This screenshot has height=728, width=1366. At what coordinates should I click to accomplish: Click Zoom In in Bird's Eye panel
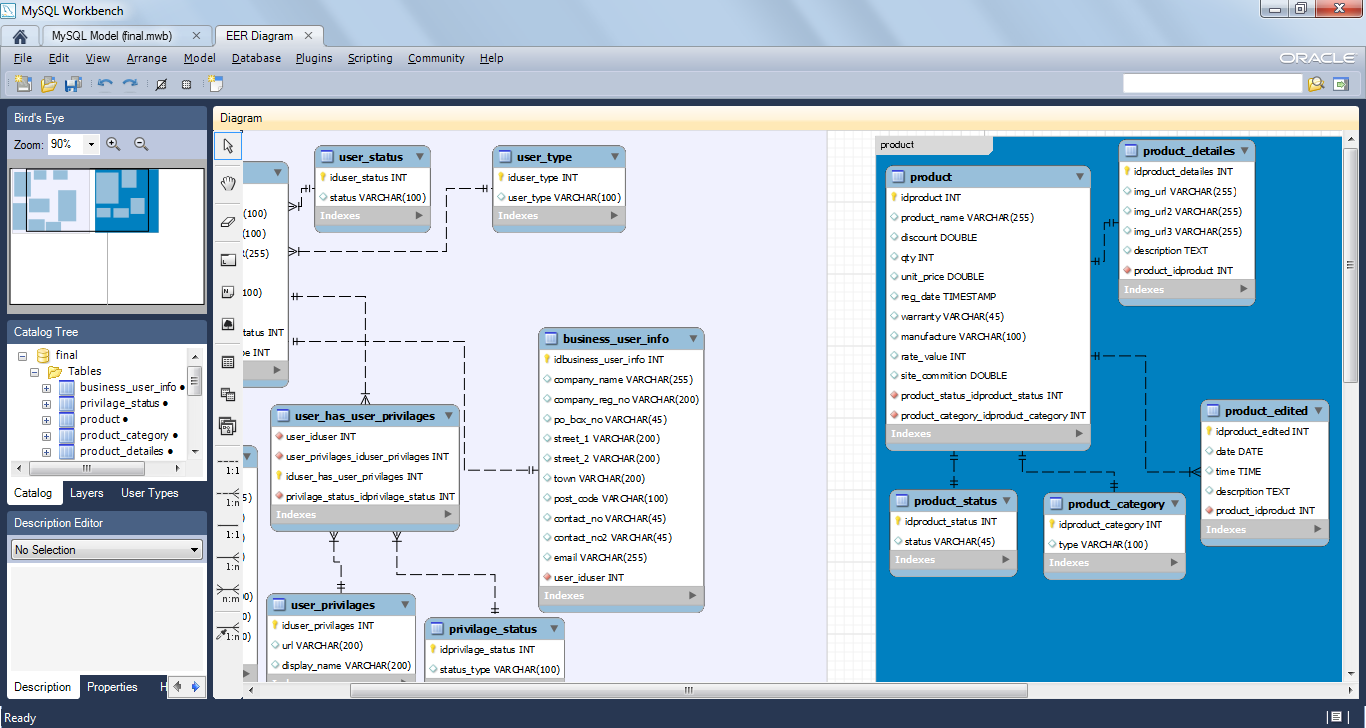(x=113, y=144)
